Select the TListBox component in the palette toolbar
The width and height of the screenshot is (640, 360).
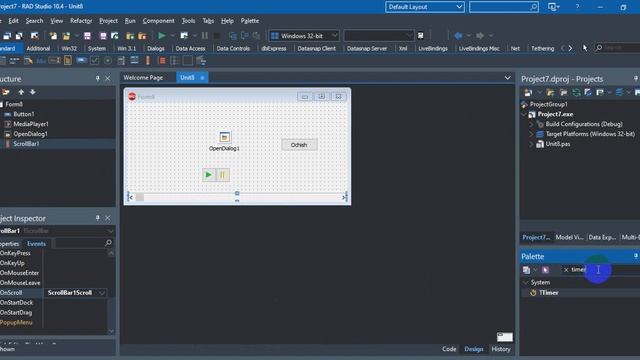point(121,61)
